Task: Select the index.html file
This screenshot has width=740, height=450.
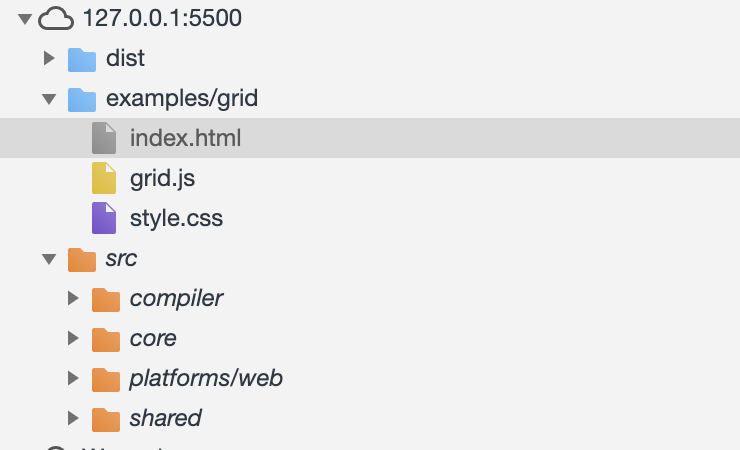Action: point(186,138)
